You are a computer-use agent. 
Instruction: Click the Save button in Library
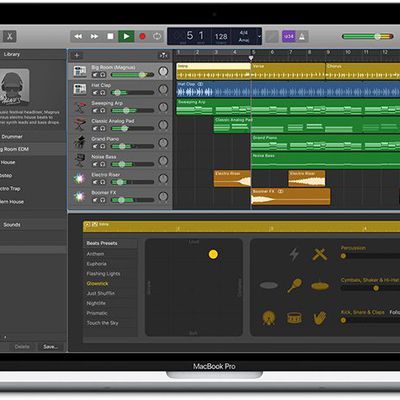[50, 347]
